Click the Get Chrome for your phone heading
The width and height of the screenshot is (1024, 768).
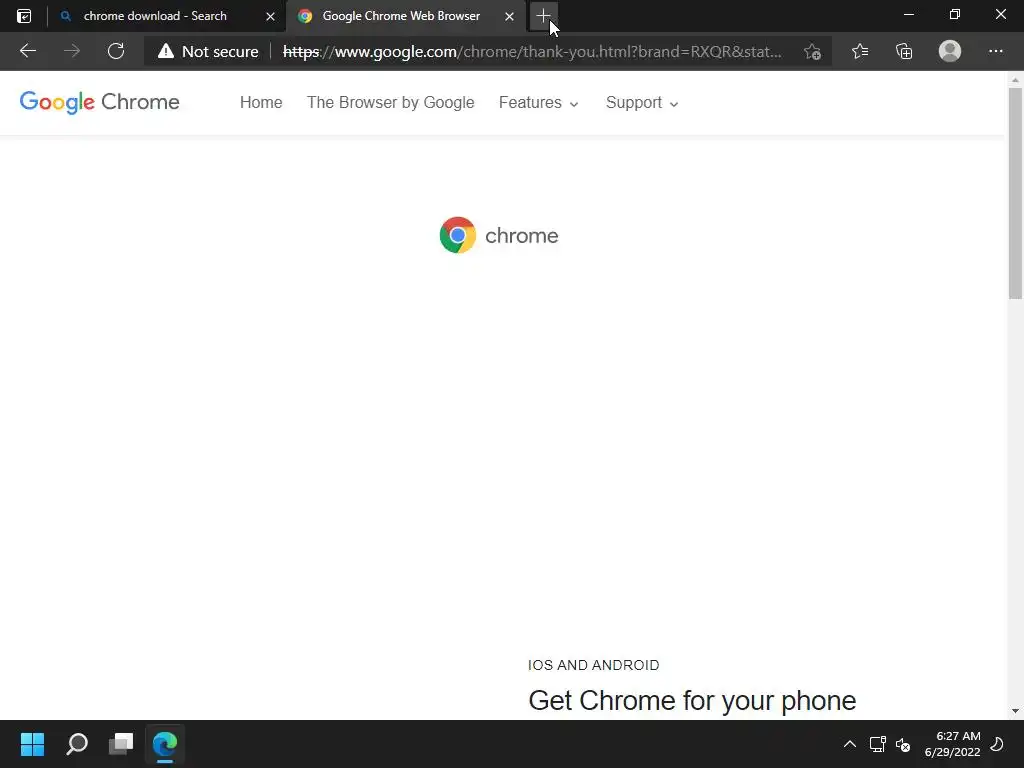point(692,701)
